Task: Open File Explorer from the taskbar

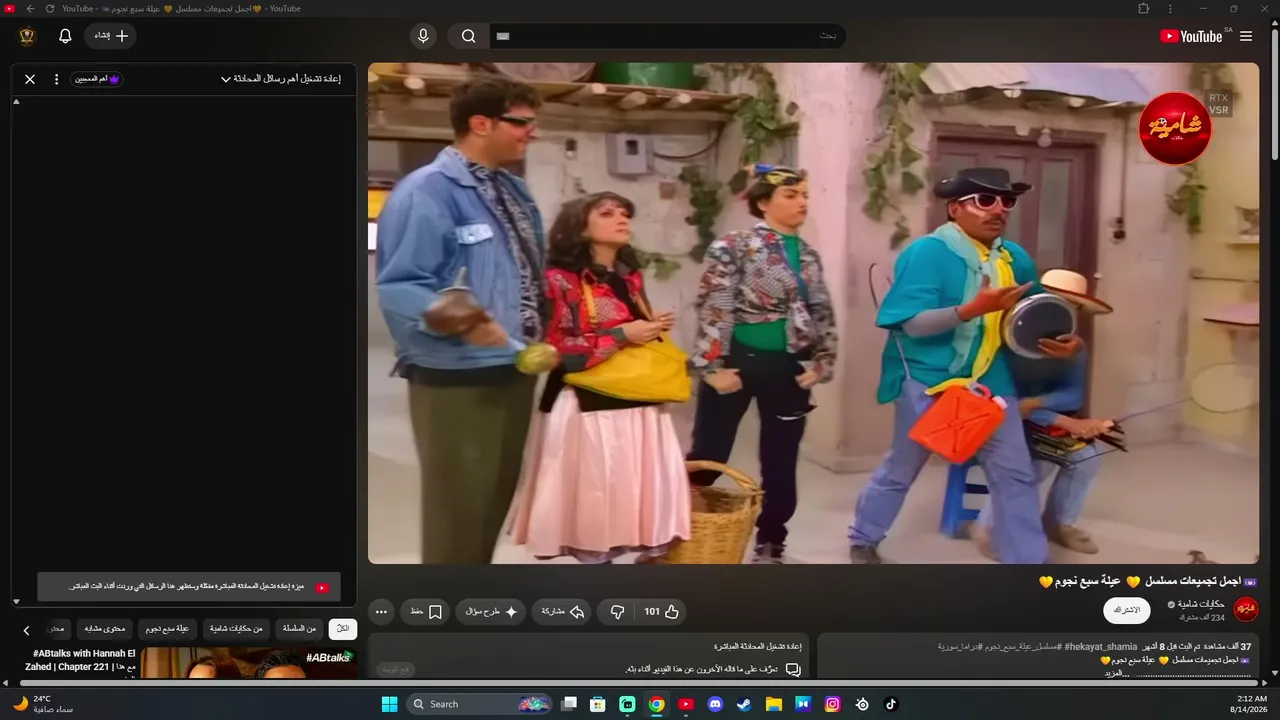Action: click(x=773, y=704)
